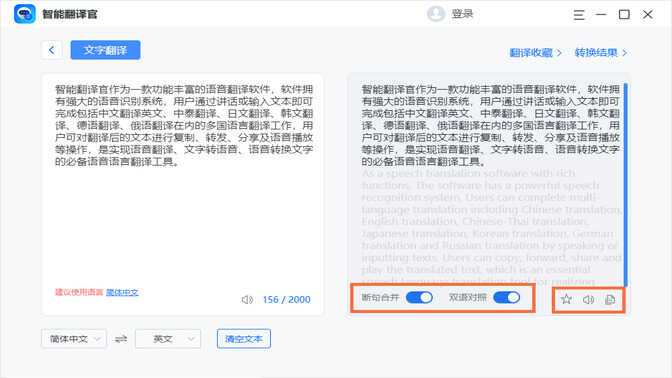The height and width of the screenshot is (378, 672).
Task: Select the 文字翻译 tab
Action: [105, 50]
